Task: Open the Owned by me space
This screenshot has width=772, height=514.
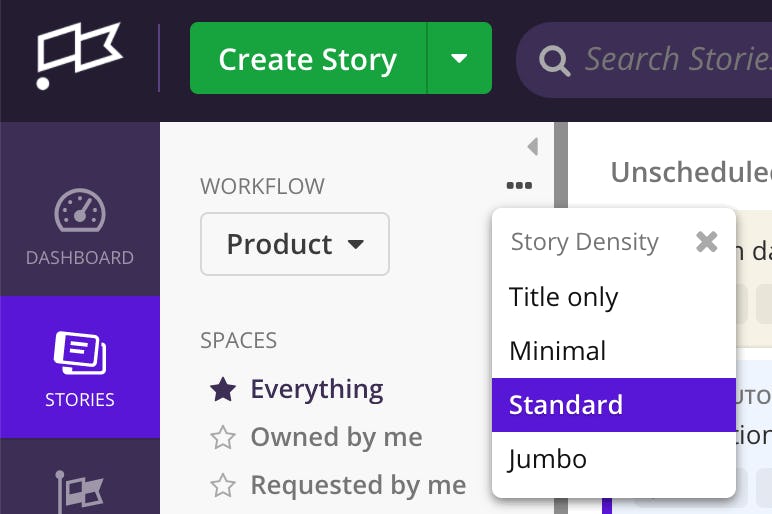Action: point(336,437)
